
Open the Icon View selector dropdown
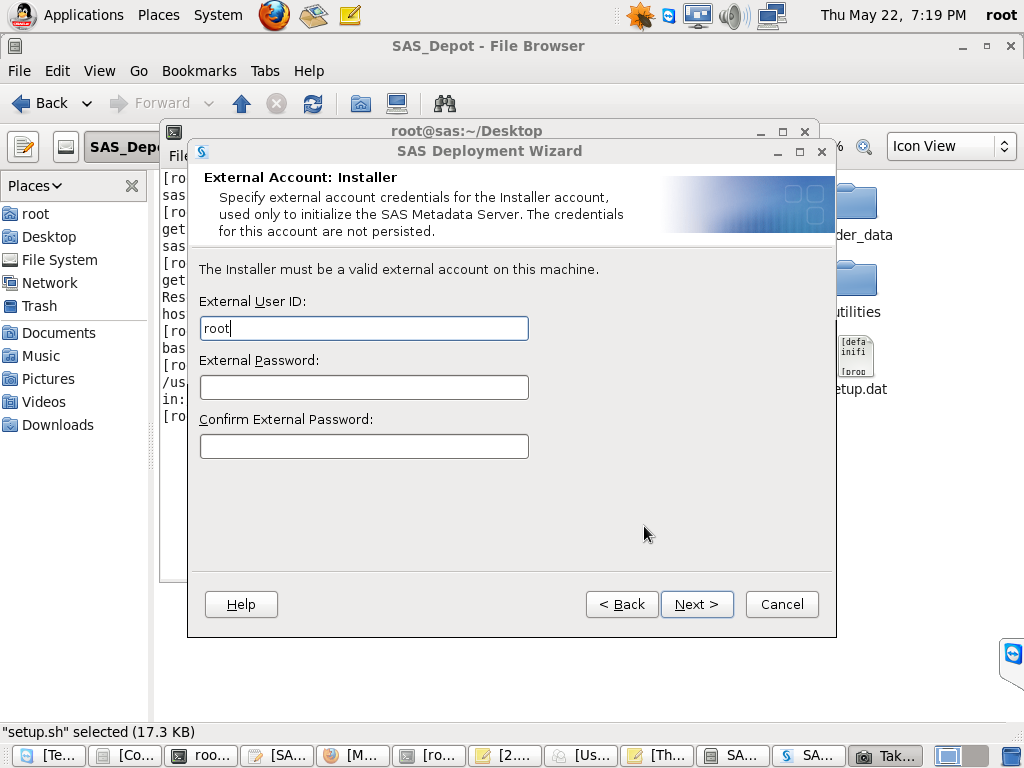950,146
